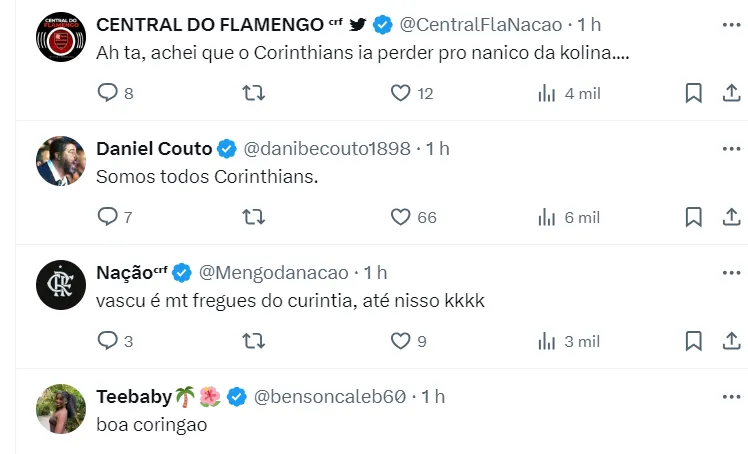
Task: Bookmark Central do Flamengo's tweet
Action: click(x=693, y=93)
